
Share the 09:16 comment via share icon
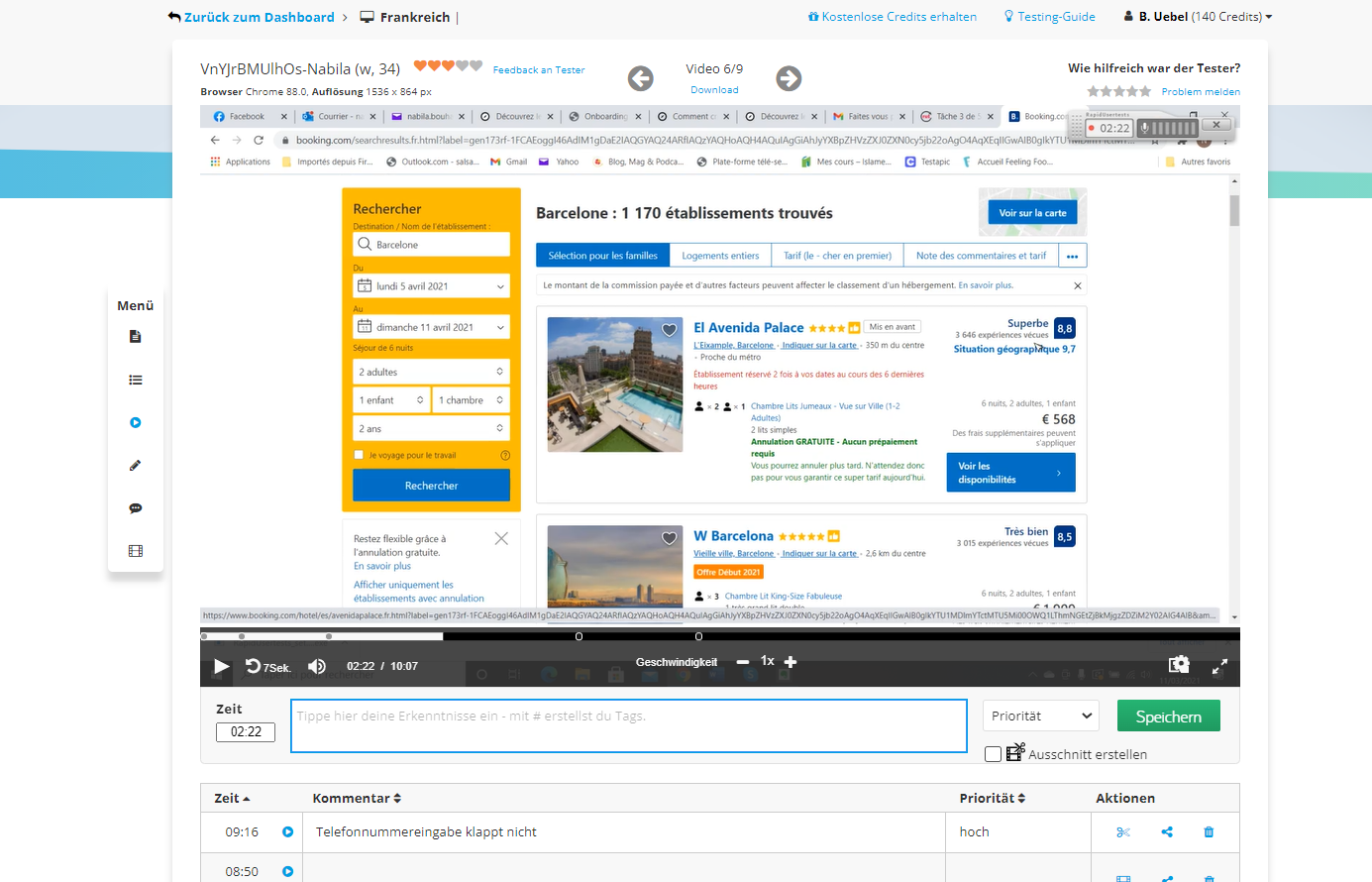[x=1166, y=831]
